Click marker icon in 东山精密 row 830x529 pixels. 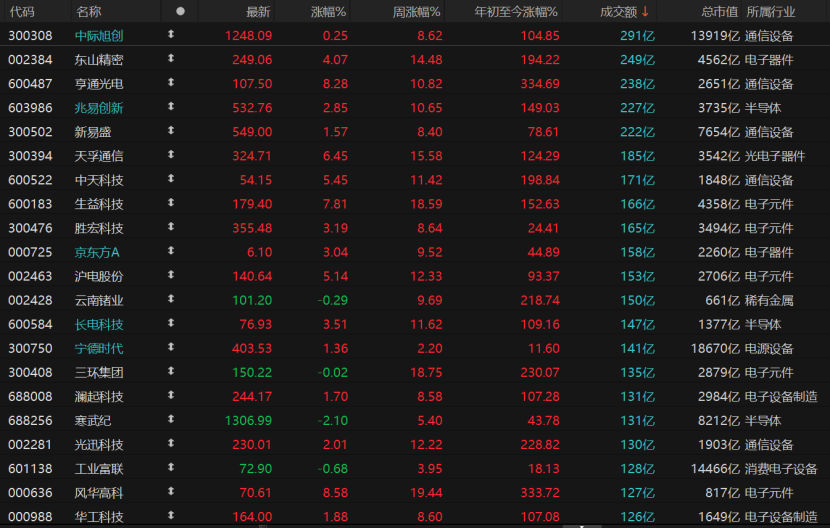pos(171,58)
